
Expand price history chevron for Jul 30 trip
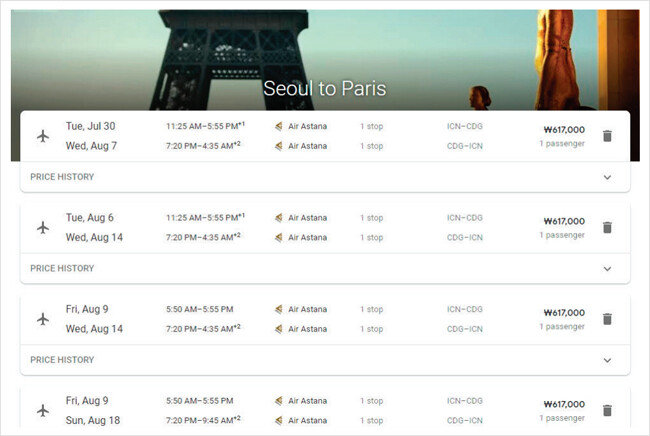click(x=607, y=177)
